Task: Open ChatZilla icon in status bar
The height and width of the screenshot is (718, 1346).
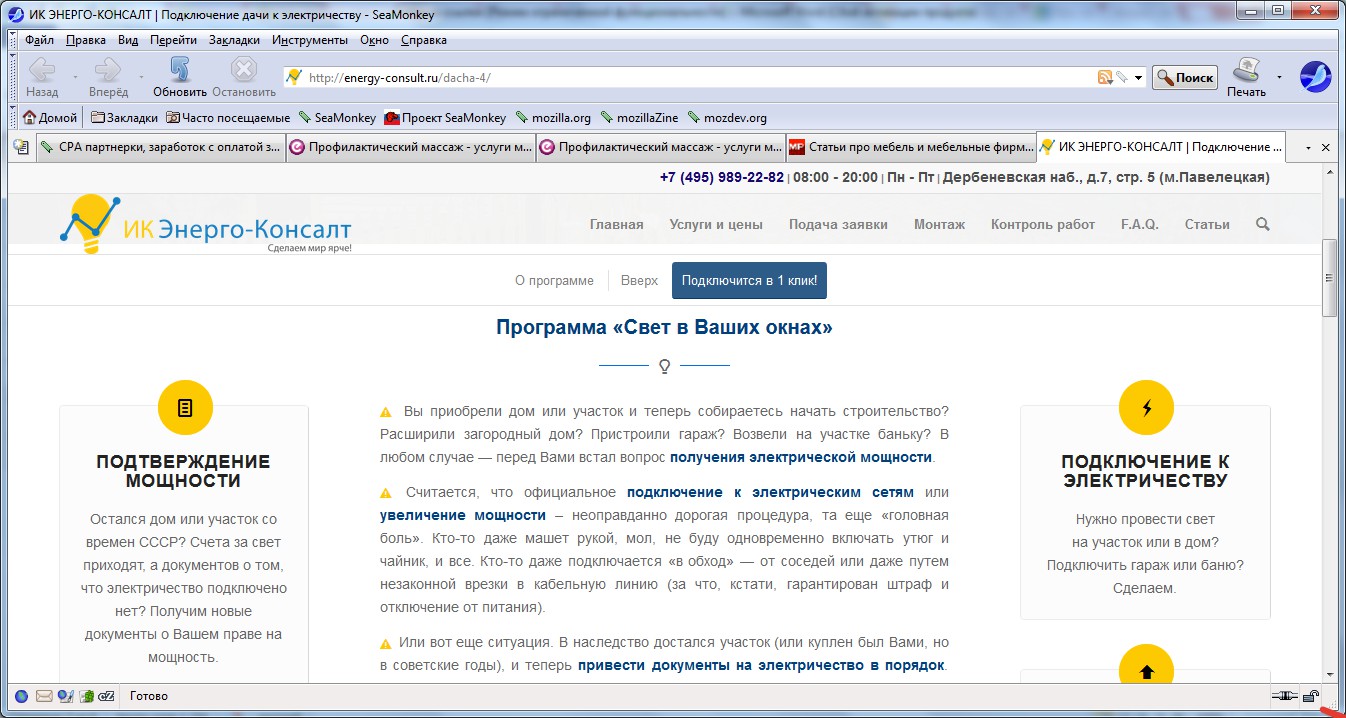Action: (108, 696)
